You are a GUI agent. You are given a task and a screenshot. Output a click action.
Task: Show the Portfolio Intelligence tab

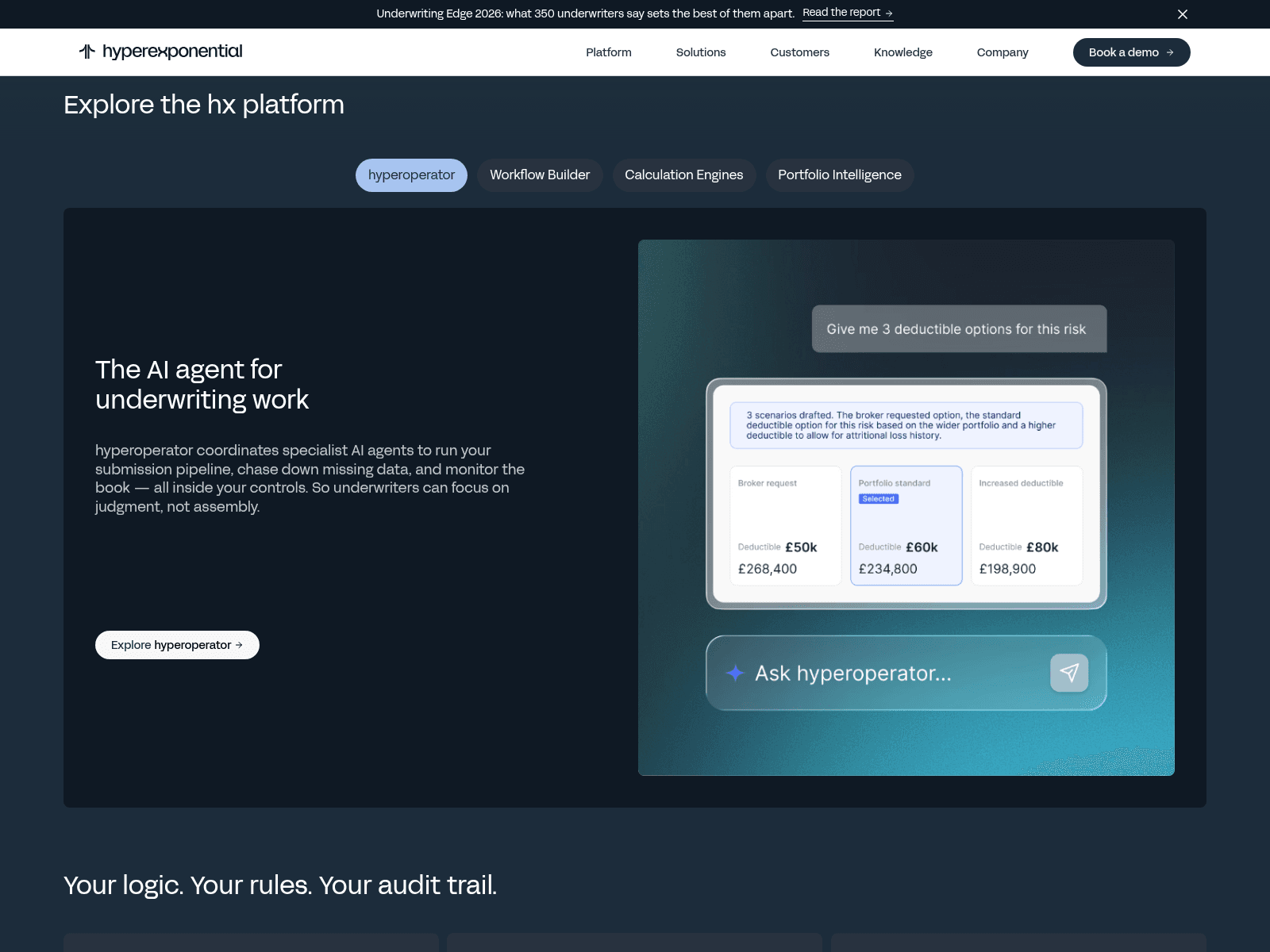click(x=840, y=175)
